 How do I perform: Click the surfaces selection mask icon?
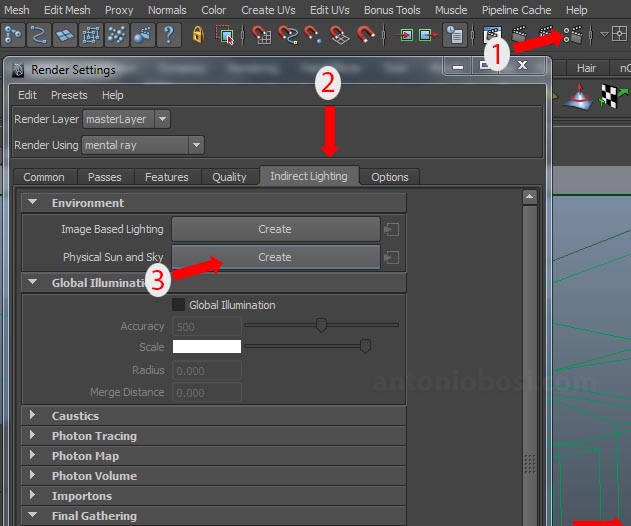65,35
